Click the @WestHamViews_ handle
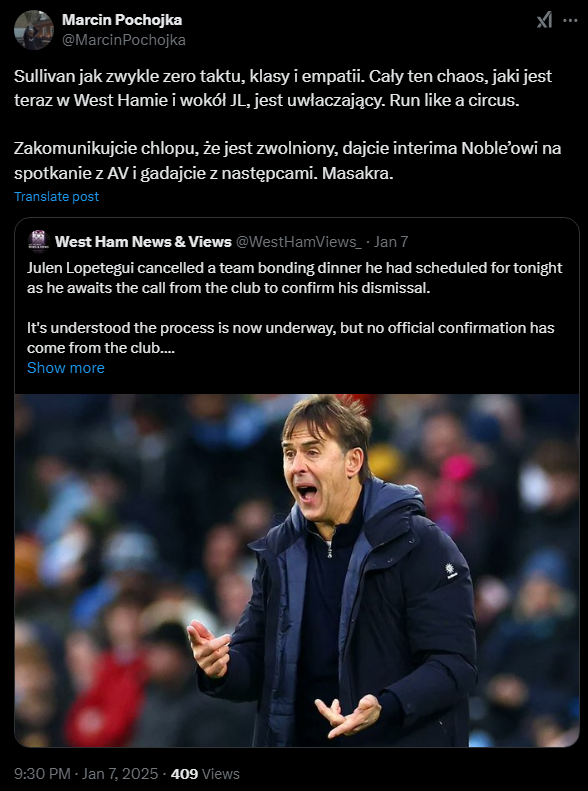This screenshot has width=588, height=791. [299, 242]
